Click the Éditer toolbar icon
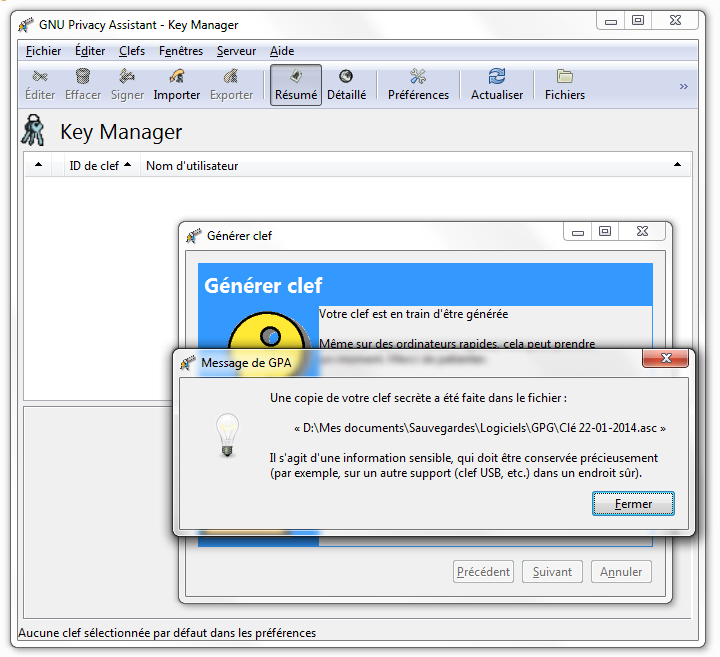This screenshot has height=657, width=720. click(40, 85)
